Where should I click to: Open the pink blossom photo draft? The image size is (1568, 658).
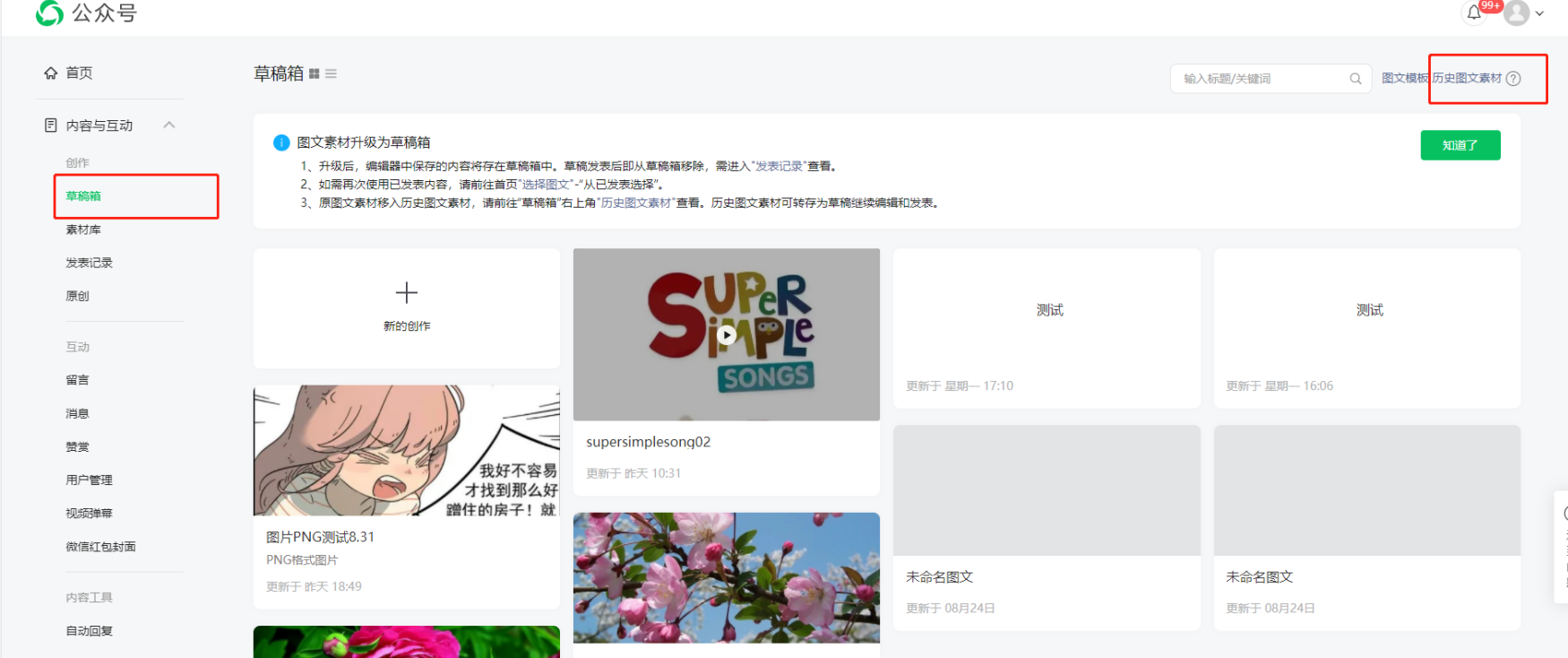(727, 577)
